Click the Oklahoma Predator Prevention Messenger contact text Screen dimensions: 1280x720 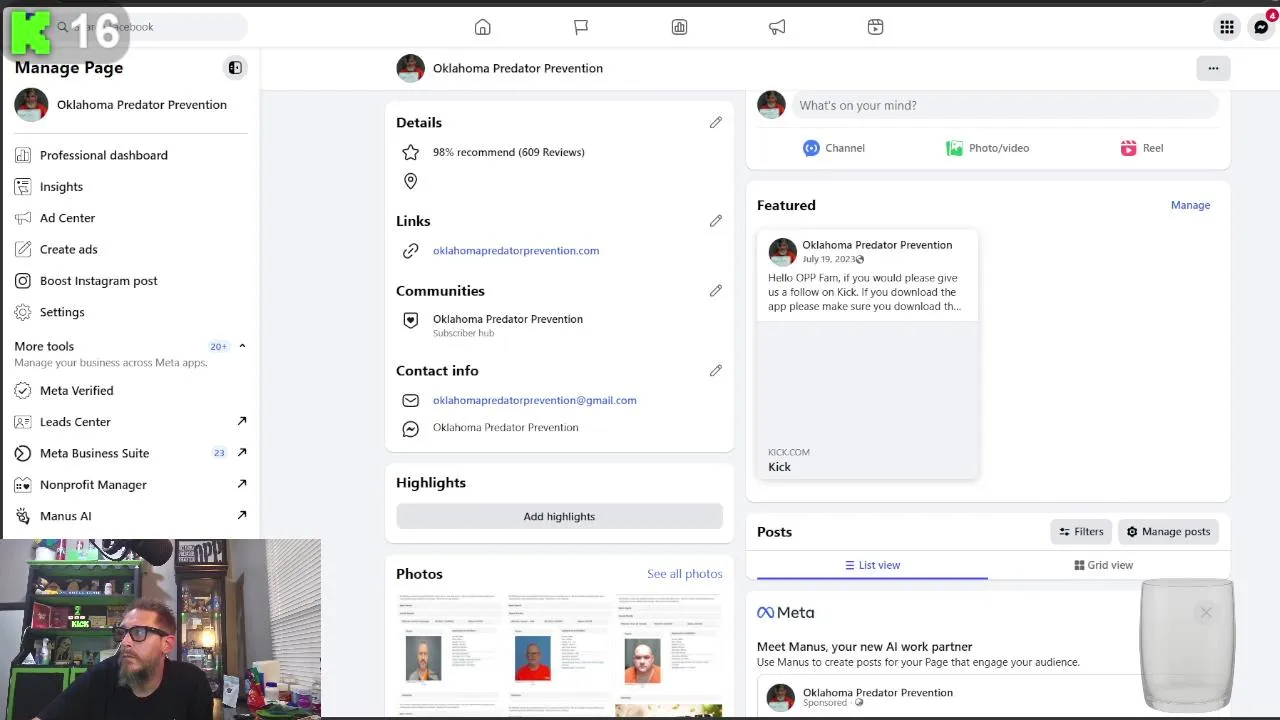pos(505,428)
